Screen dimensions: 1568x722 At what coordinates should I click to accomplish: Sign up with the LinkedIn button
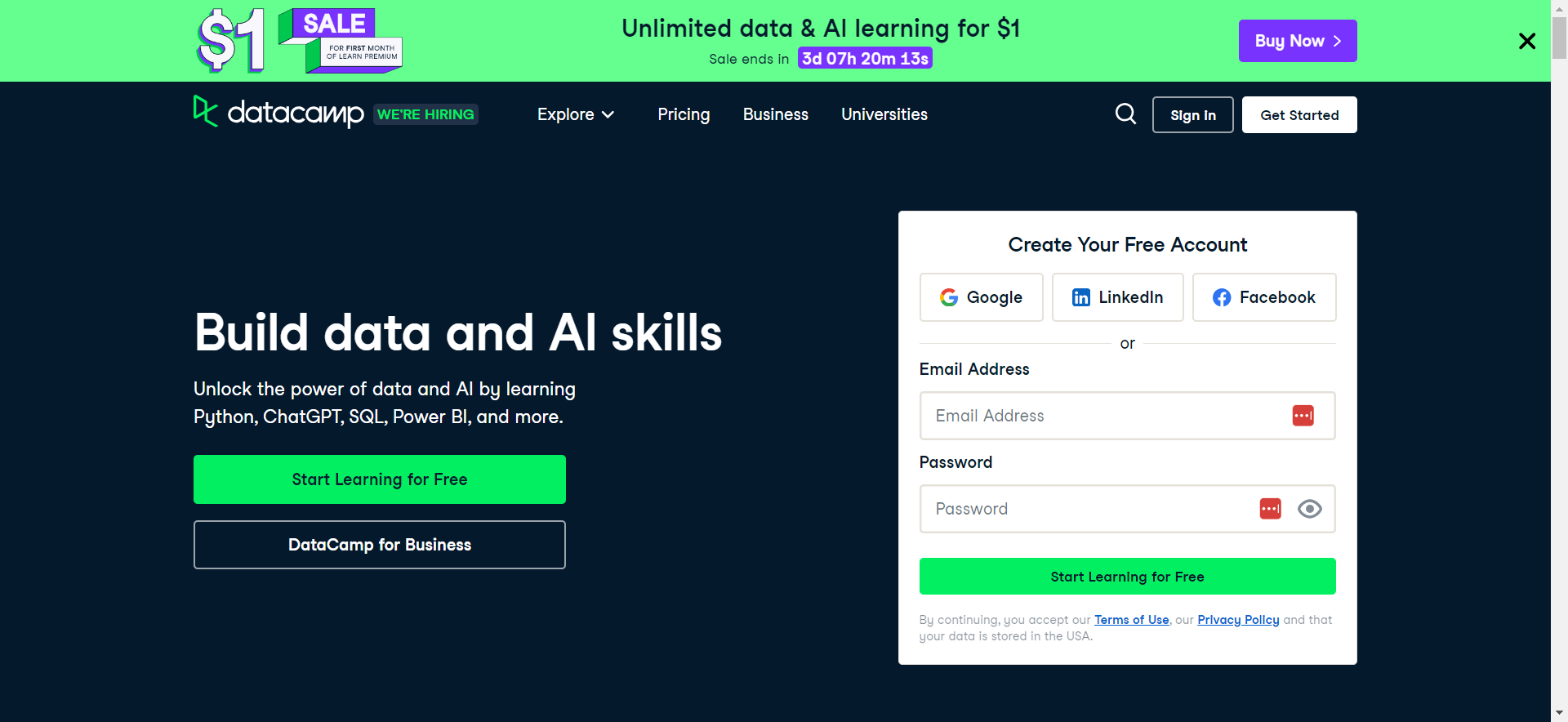click(1117, 297)
